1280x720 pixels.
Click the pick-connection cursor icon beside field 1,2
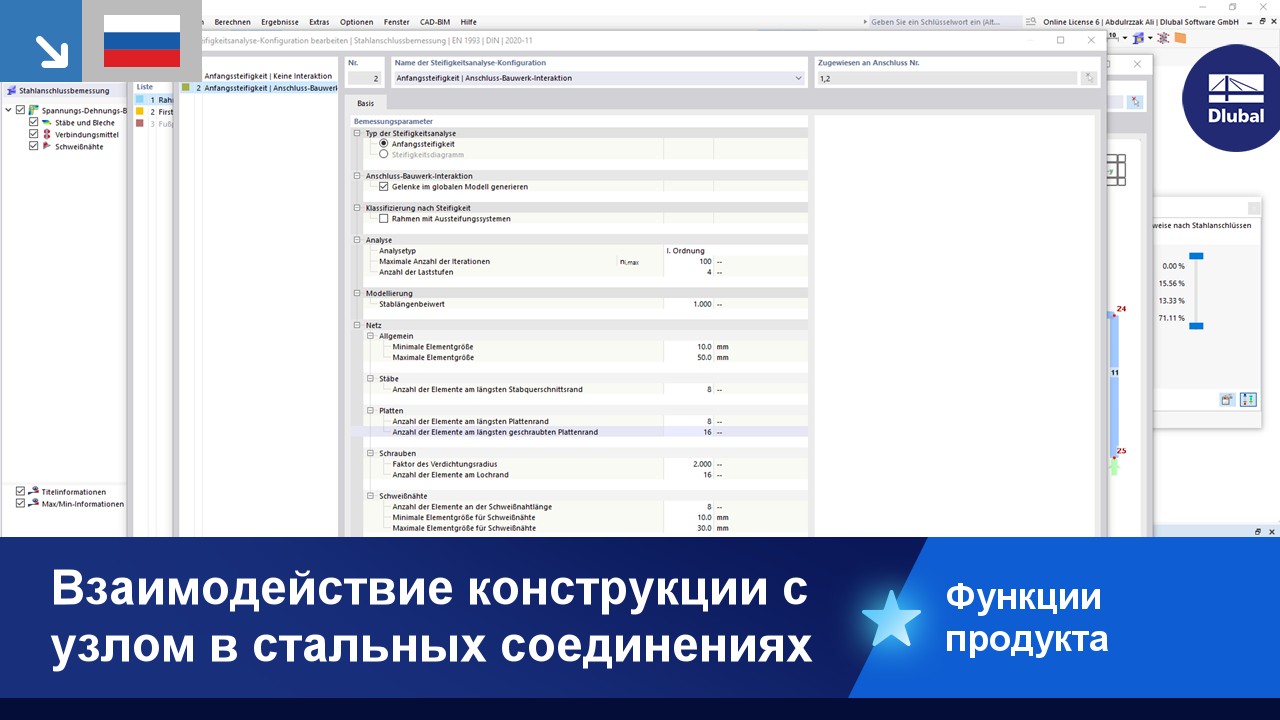tap(1089, 78)
